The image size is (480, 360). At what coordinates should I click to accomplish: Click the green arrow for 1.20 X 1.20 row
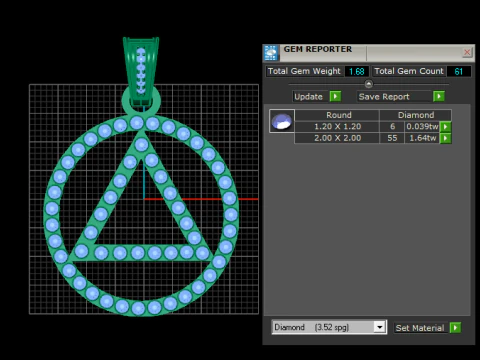click(446, 127)
